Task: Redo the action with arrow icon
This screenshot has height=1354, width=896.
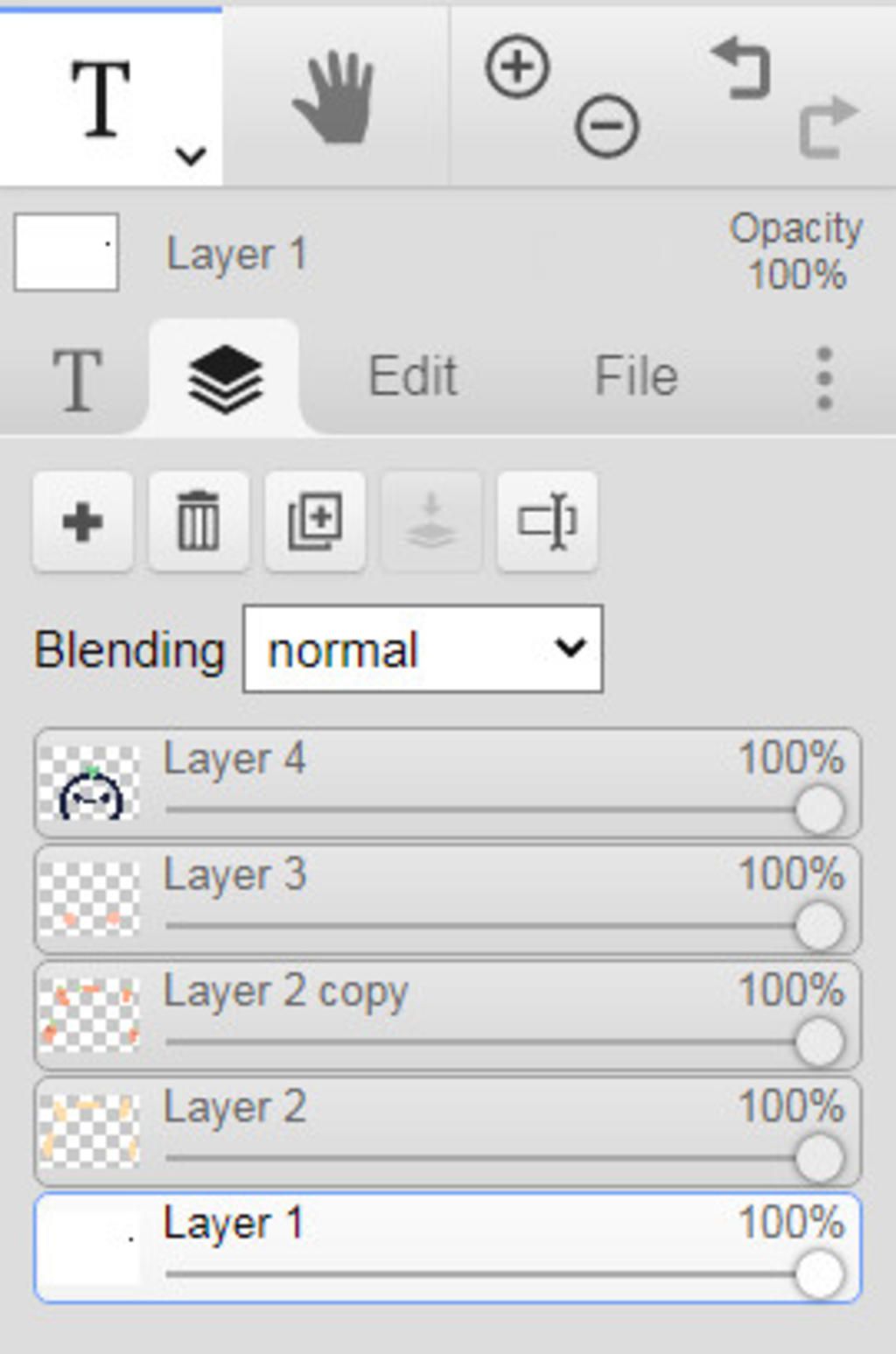Action: [x=829, y=127]
